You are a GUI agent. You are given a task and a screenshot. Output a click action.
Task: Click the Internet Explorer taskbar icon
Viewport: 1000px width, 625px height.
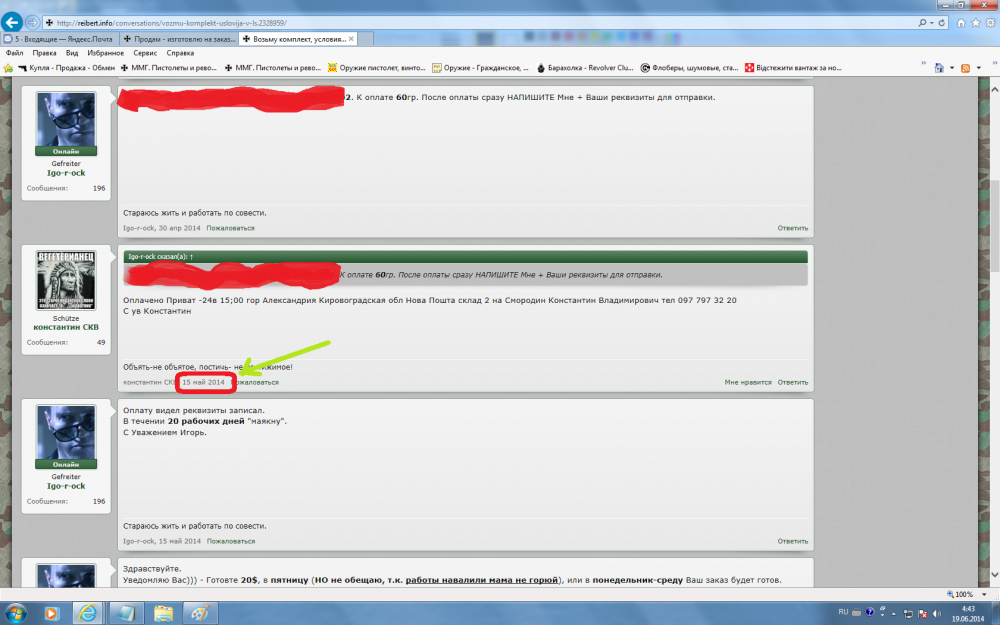point(87,614)
